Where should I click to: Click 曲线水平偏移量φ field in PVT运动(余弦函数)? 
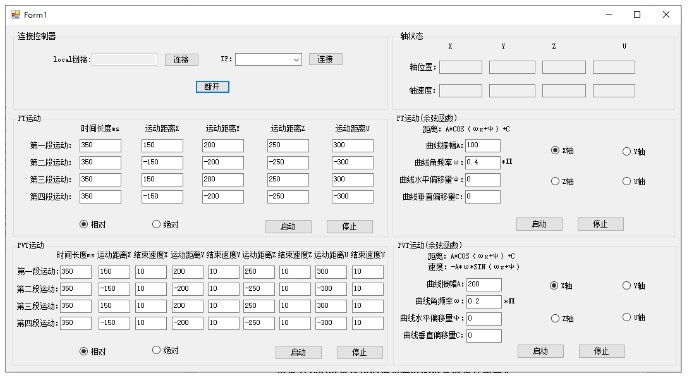point(484,319)
